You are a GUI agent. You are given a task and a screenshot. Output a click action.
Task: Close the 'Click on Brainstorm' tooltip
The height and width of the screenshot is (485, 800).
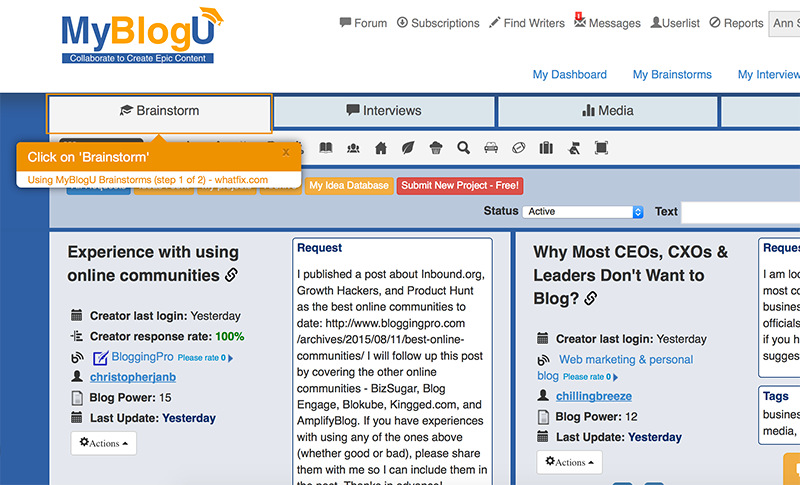[286, 152]
